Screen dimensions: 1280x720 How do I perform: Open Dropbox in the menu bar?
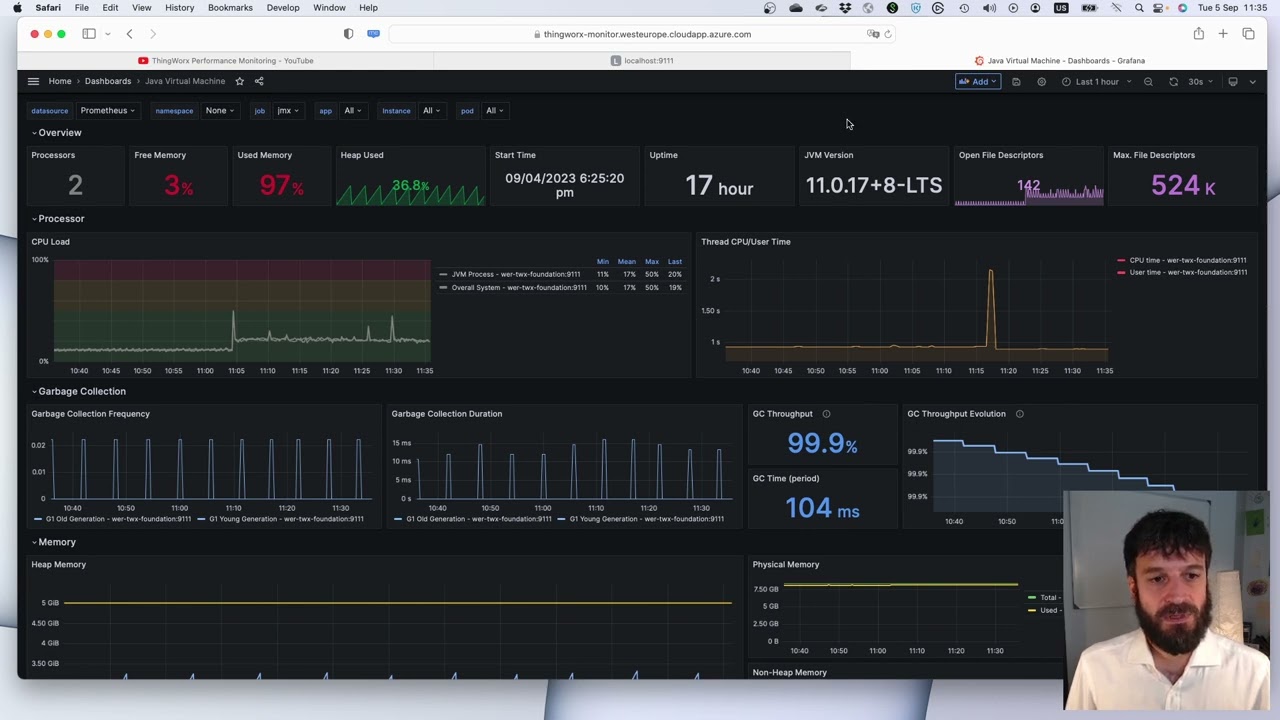[x=845, y=8]
